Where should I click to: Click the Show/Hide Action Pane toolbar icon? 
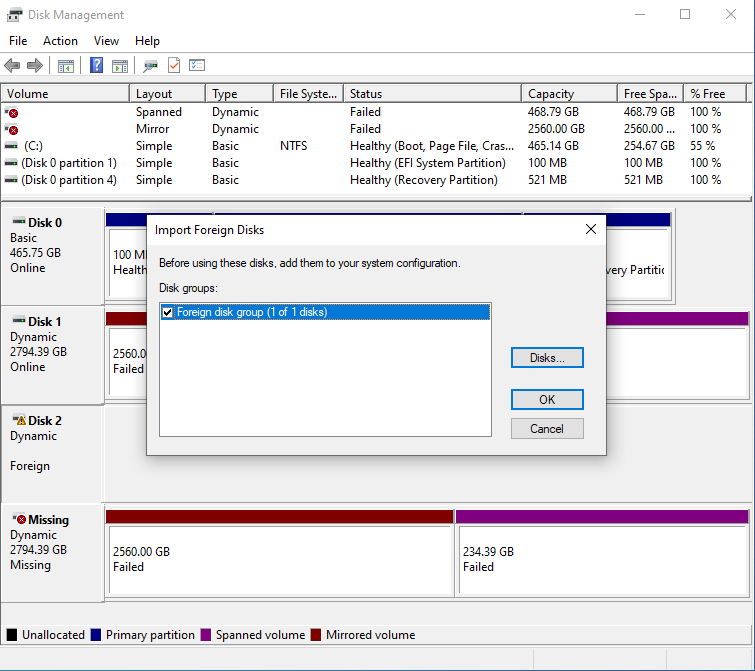[120, 65]
